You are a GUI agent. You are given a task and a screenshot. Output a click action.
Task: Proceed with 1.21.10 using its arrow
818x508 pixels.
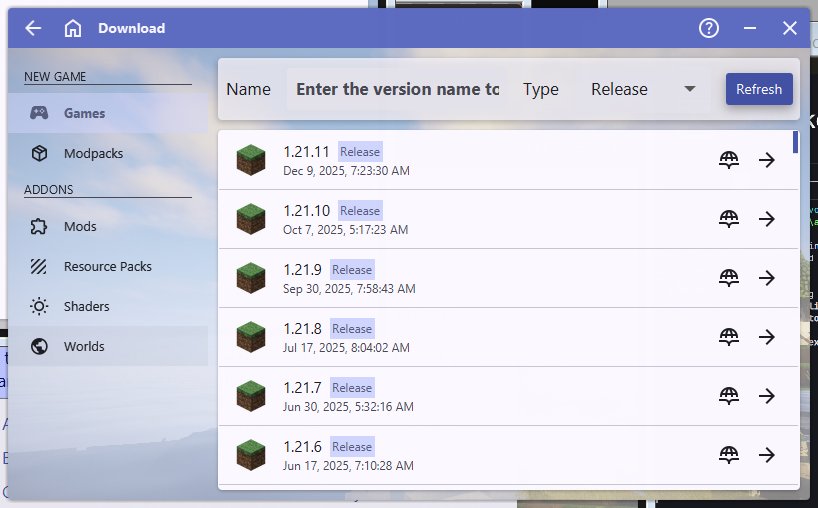pos(767,219)
